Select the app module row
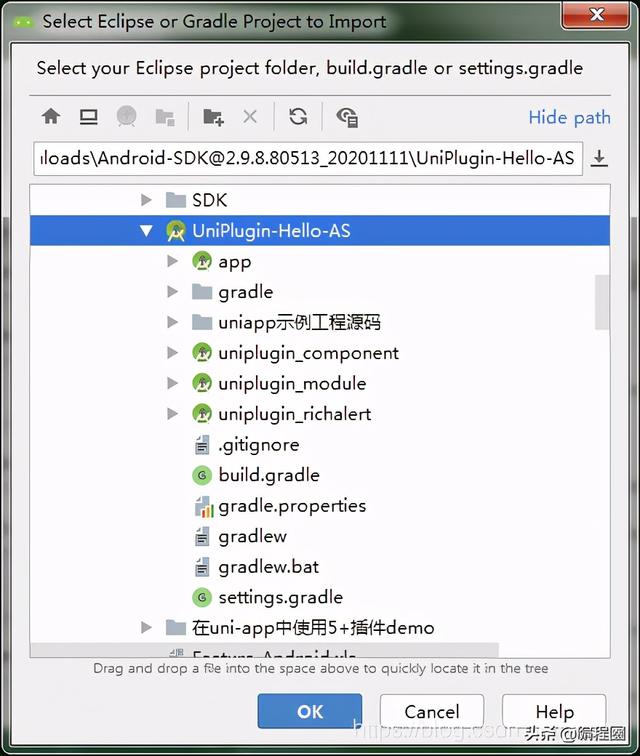Image resolution: width=640 pixels, height=756 pixels. click(320, 261)
